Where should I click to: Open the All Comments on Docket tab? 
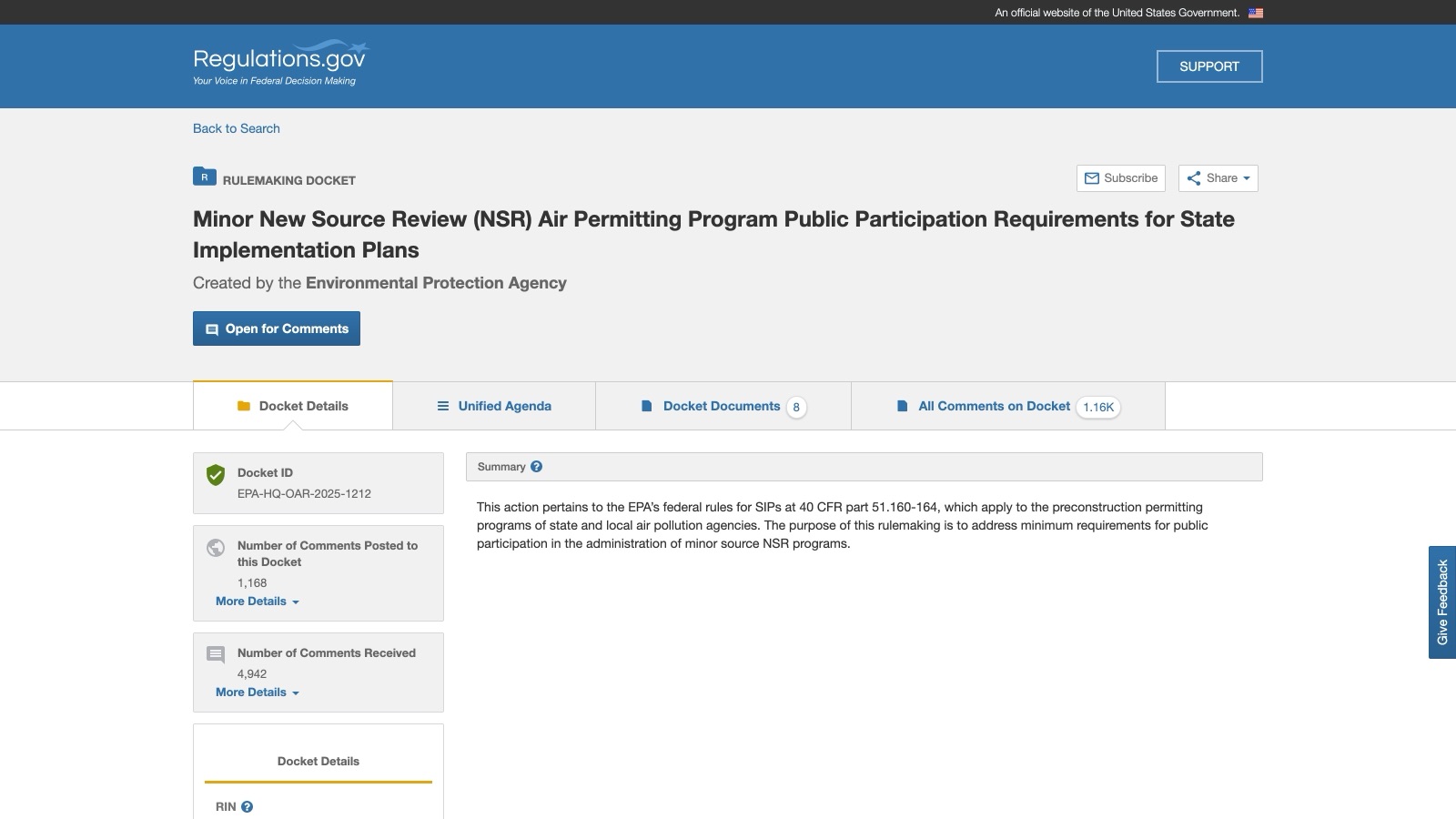(x=1008, y=406)
